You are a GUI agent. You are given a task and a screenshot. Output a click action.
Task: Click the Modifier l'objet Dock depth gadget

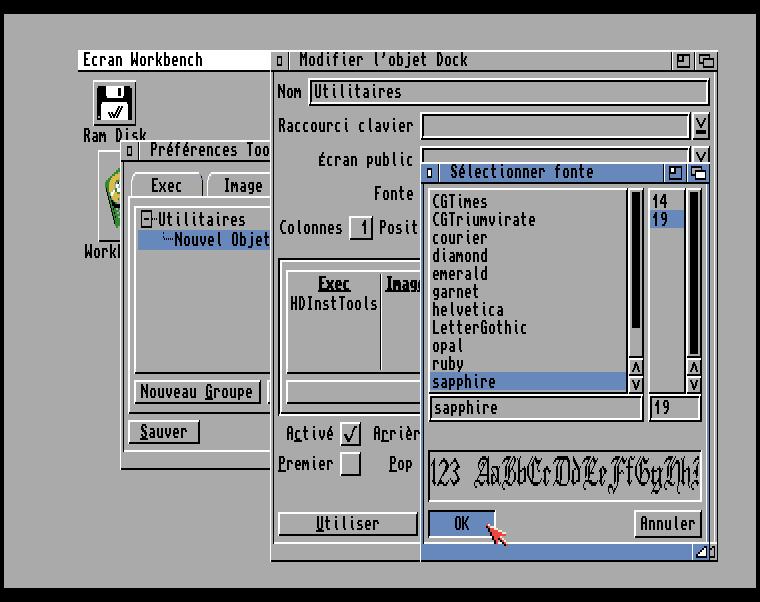(x=706, y=61)
